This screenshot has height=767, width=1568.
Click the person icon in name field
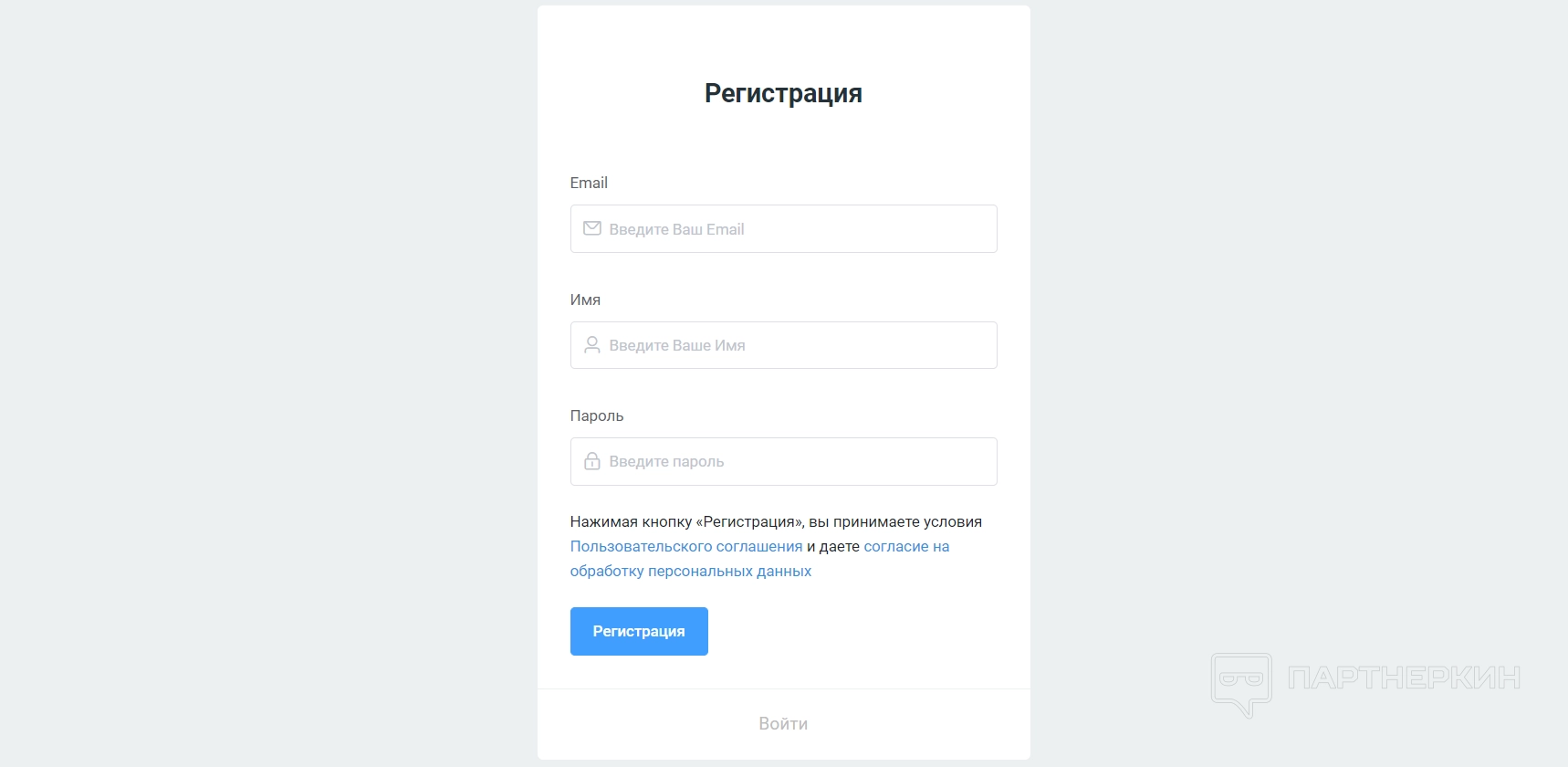point(592,345)
